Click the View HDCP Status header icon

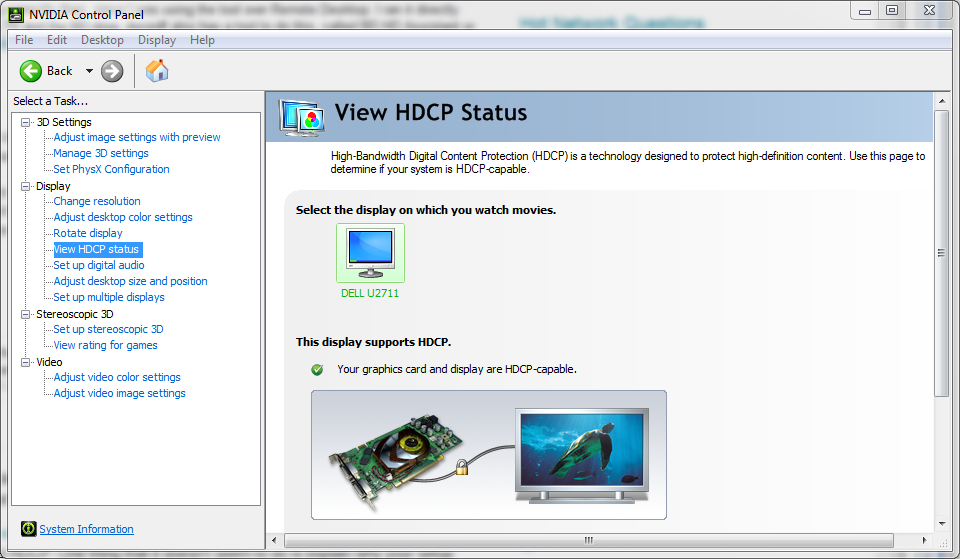click(x=301, y=118)
